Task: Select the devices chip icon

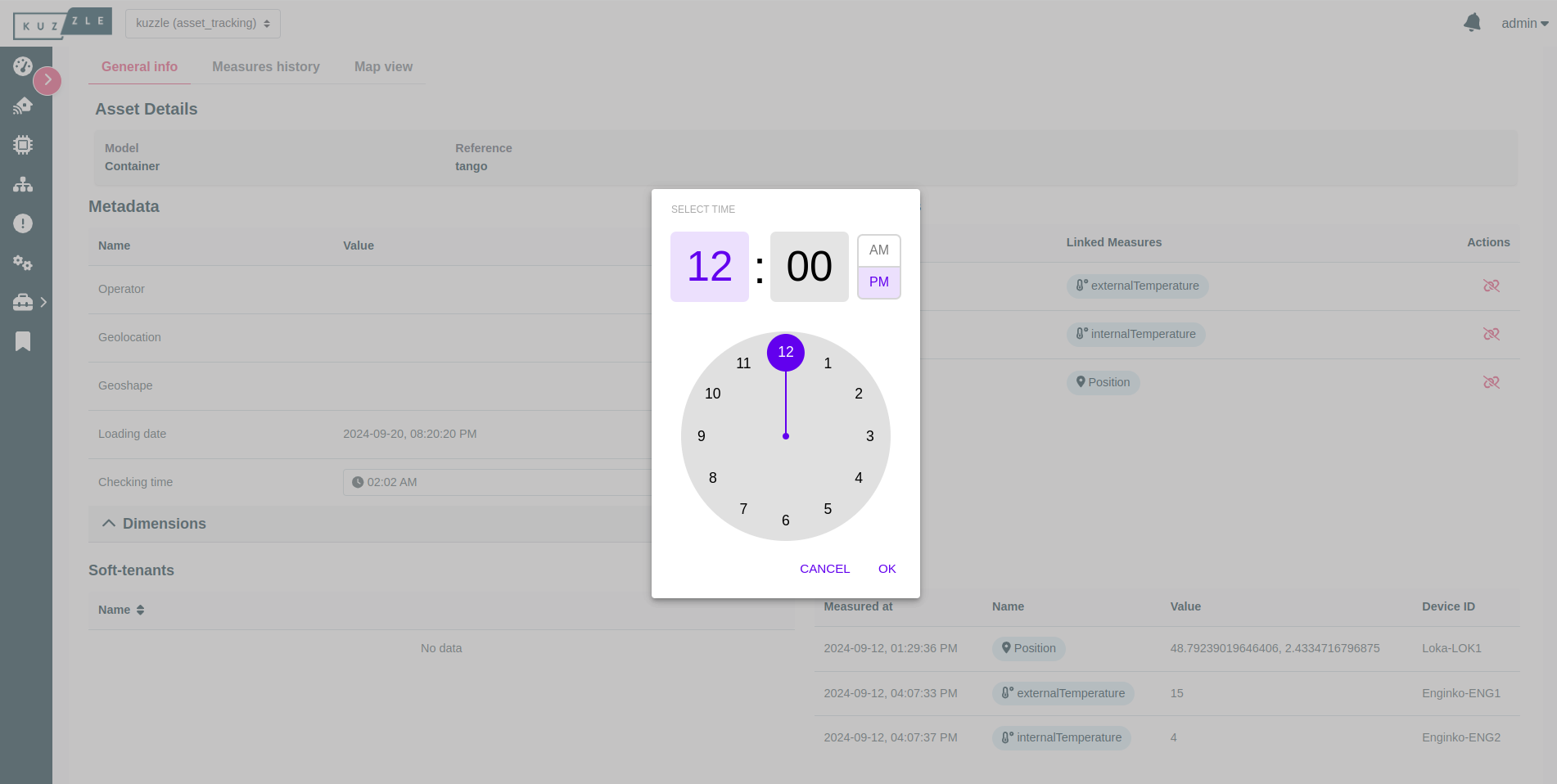Action: (23, 144)
